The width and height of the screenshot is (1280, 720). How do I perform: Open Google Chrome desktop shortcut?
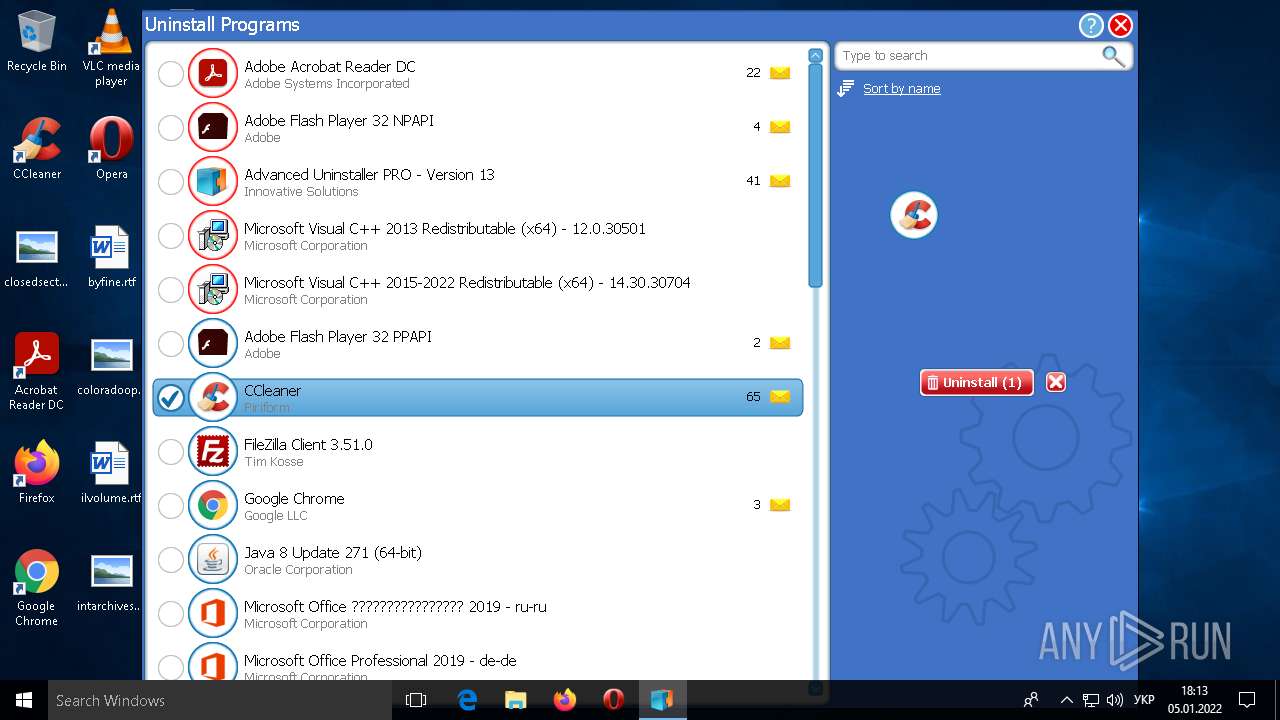coord(37,587)
